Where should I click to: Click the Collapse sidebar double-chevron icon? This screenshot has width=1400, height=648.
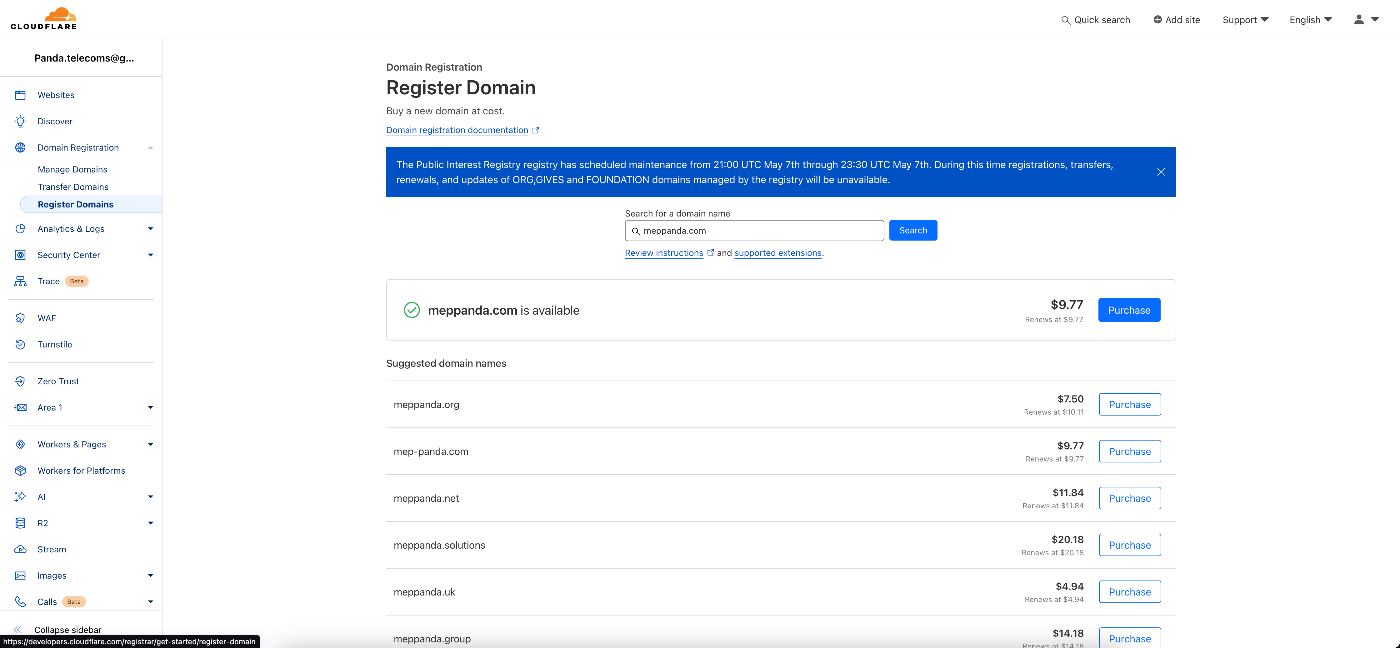tap(18, 630)
